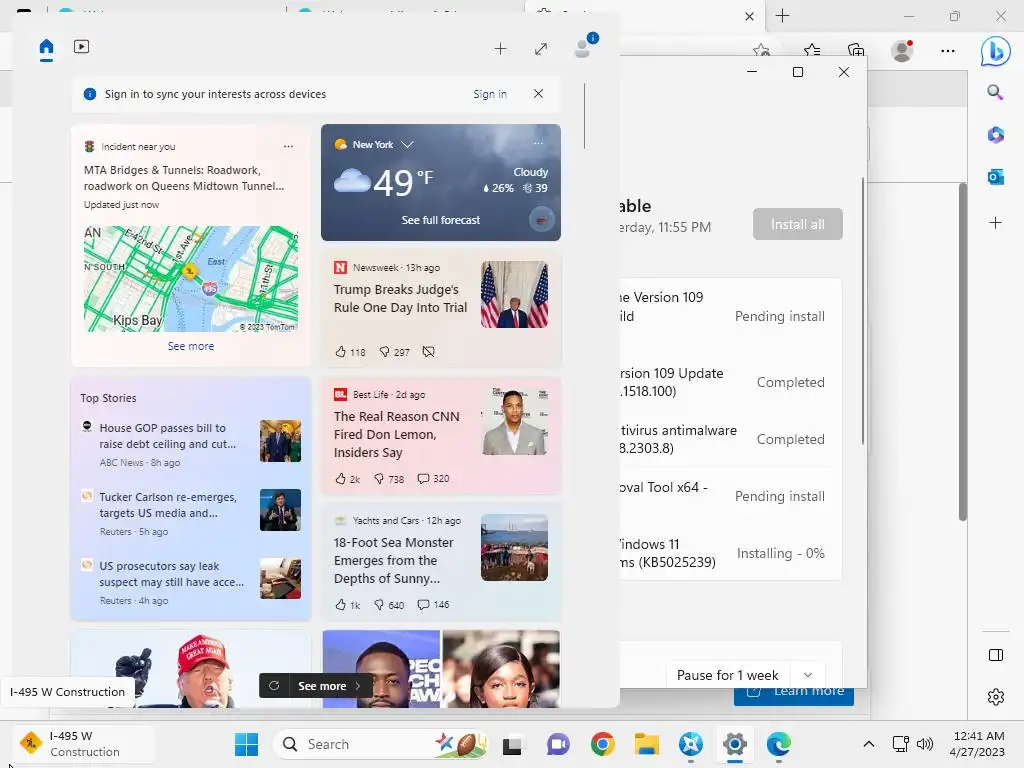
Task: Click See full forecast link
Action: click(x=441, y=220)
